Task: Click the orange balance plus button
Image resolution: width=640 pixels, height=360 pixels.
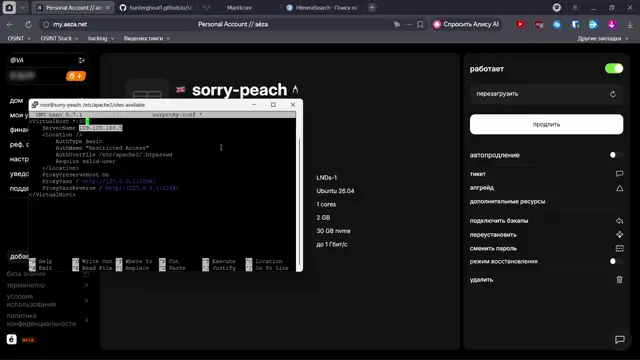Action: pos(76,76)
